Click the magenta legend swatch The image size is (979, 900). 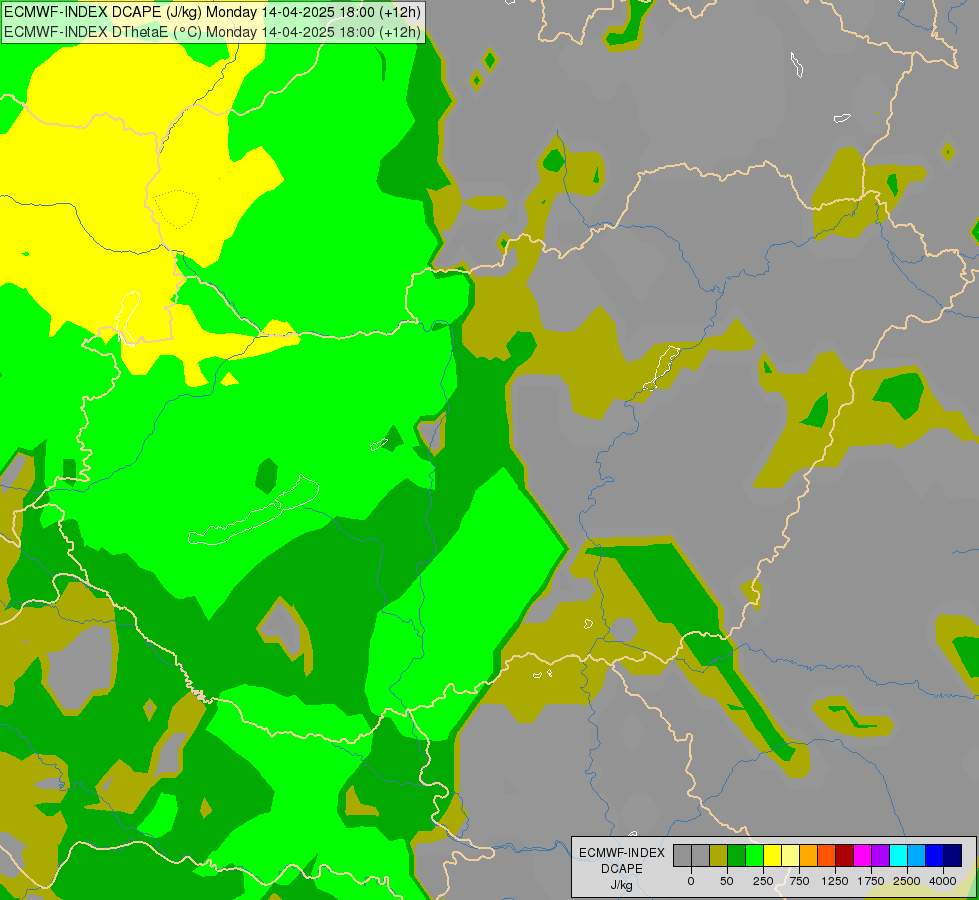click(862, 855)
